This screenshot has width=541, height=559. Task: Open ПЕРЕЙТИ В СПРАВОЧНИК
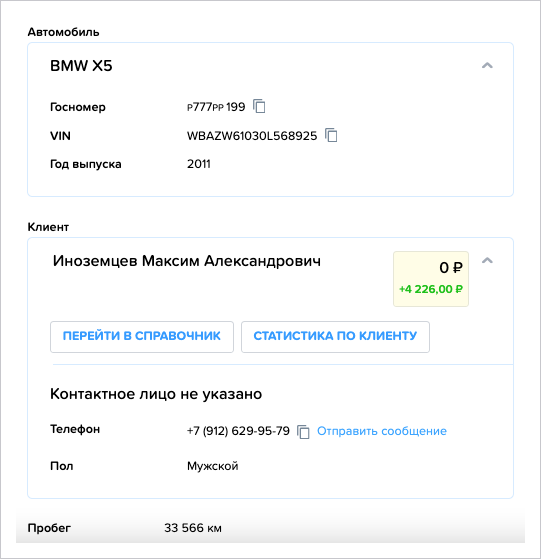tap(142, 337)
